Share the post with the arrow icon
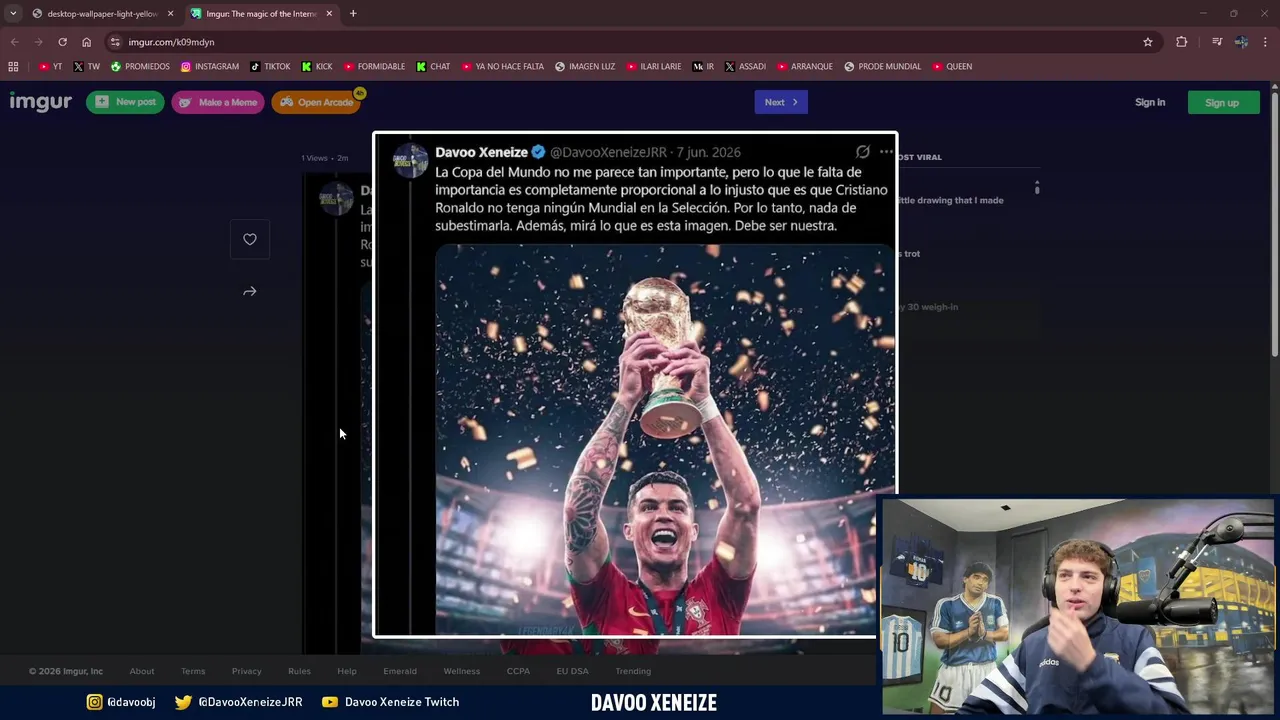Image resolution: width=1280 pixels, height=720 pixels. pos(250,291)
